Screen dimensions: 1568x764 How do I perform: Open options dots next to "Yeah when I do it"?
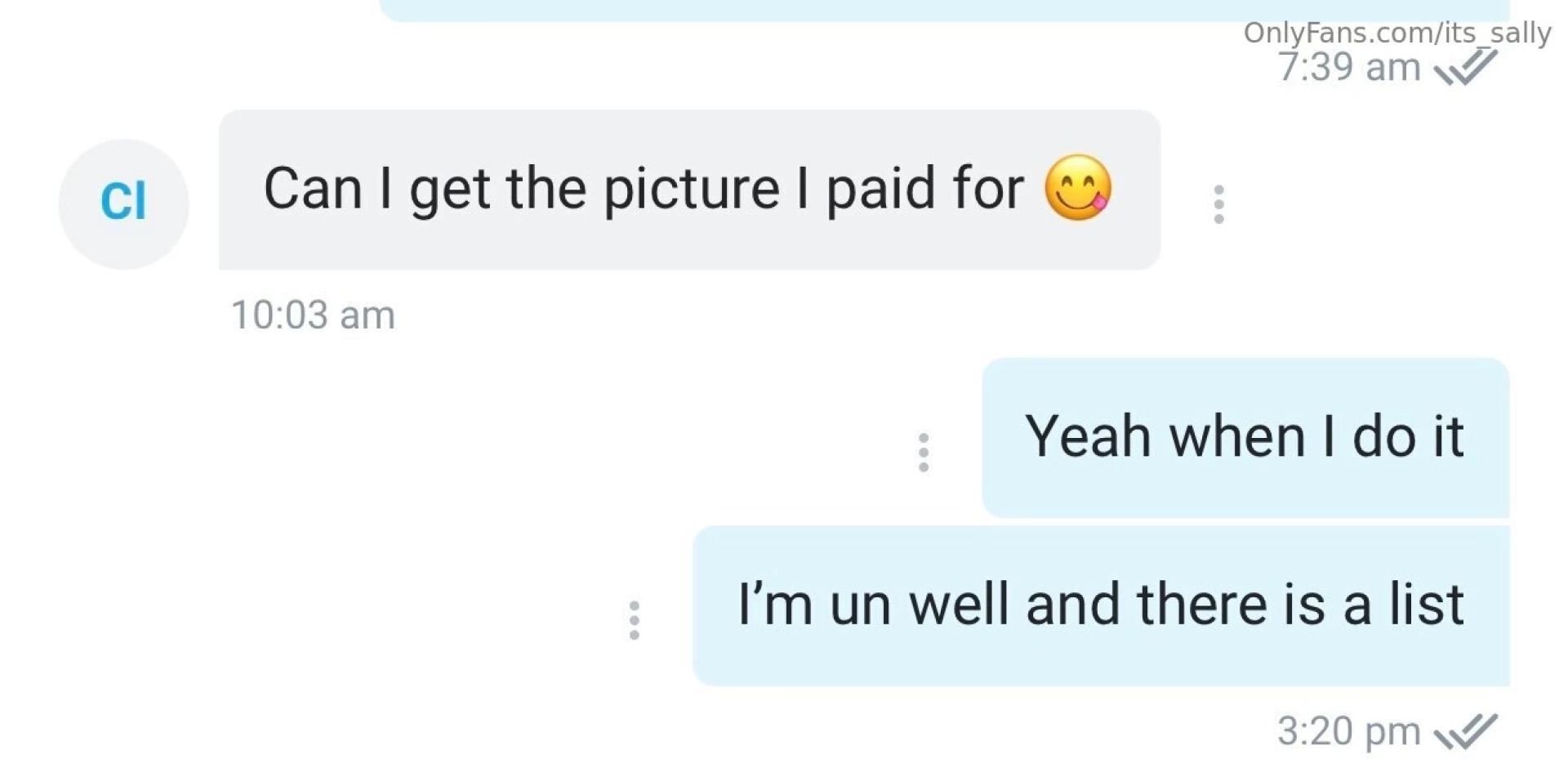(x=923, y=453)
